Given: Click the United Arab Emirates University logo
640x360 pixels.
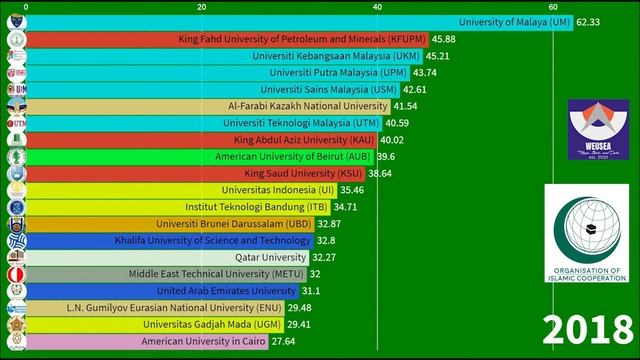Looking at the screenshot, I should (x=17, y=291).
